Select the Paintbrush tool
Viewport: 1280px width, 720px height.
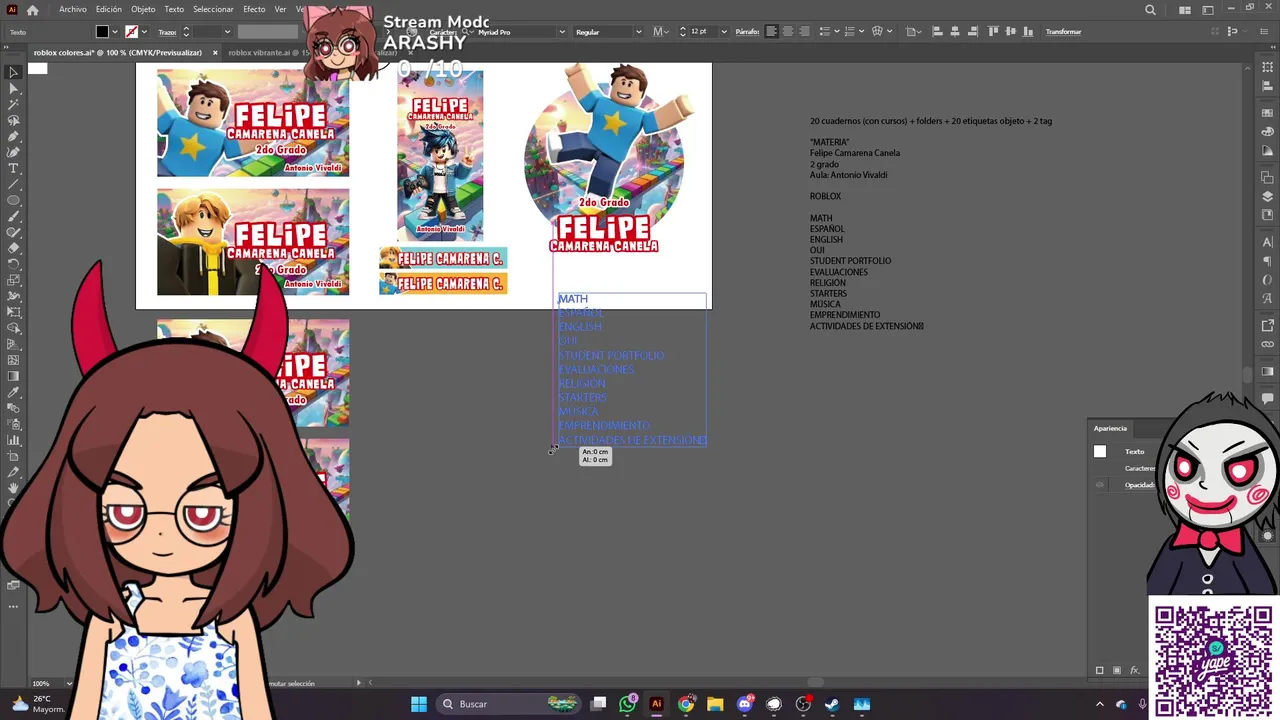tap(14, 216)
